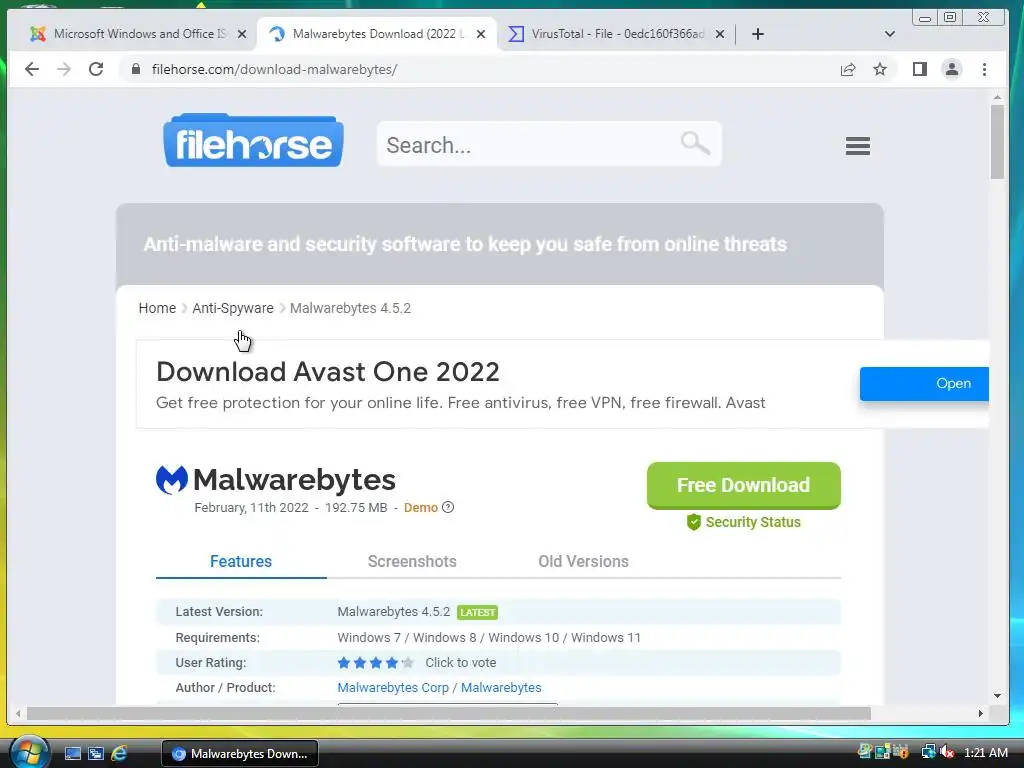Image resolution: width=1024 pixels, height=768 pixels.
Task: Open the Anti-Spyware breadcrumb
Action: tap(232, 308)
